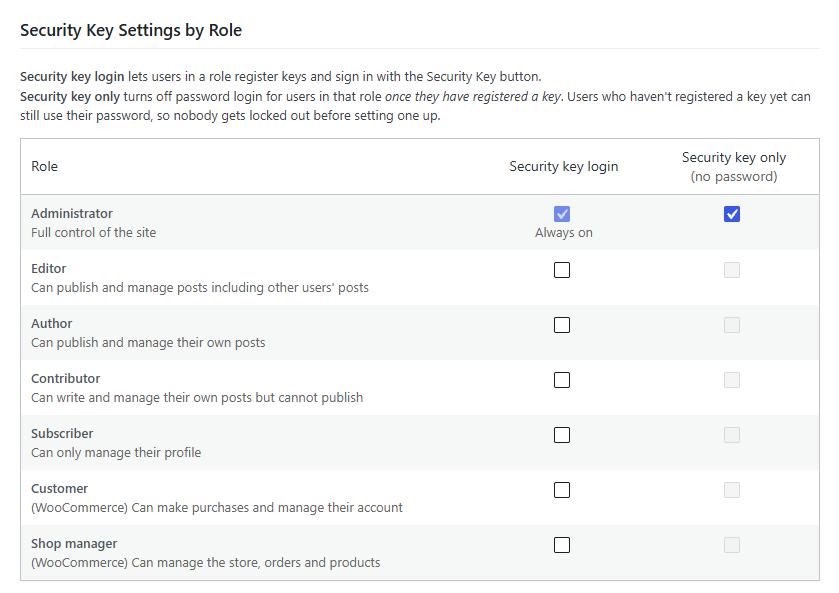This screenshot has width=839, height=593.
Task: Click Can publish and manage their own posts
Action: pos(148,343)
